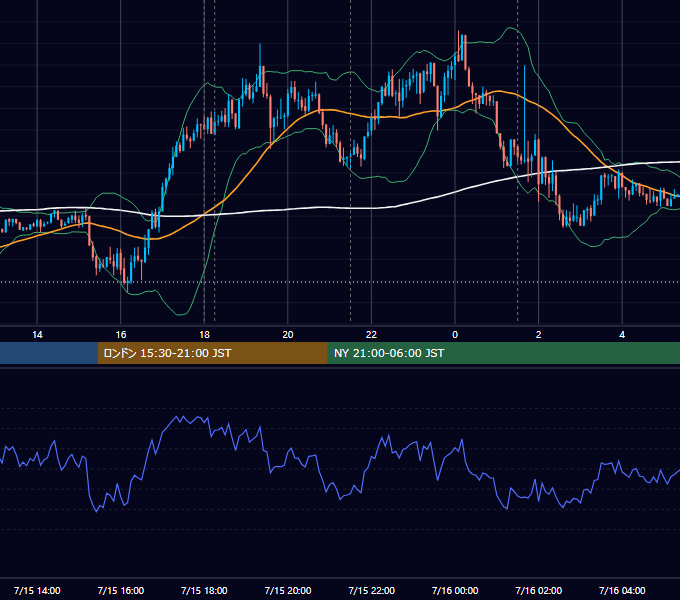680x600 pixels.
Task: Click the 7/16 02:00 time label
Action: [x=539, y=590]
